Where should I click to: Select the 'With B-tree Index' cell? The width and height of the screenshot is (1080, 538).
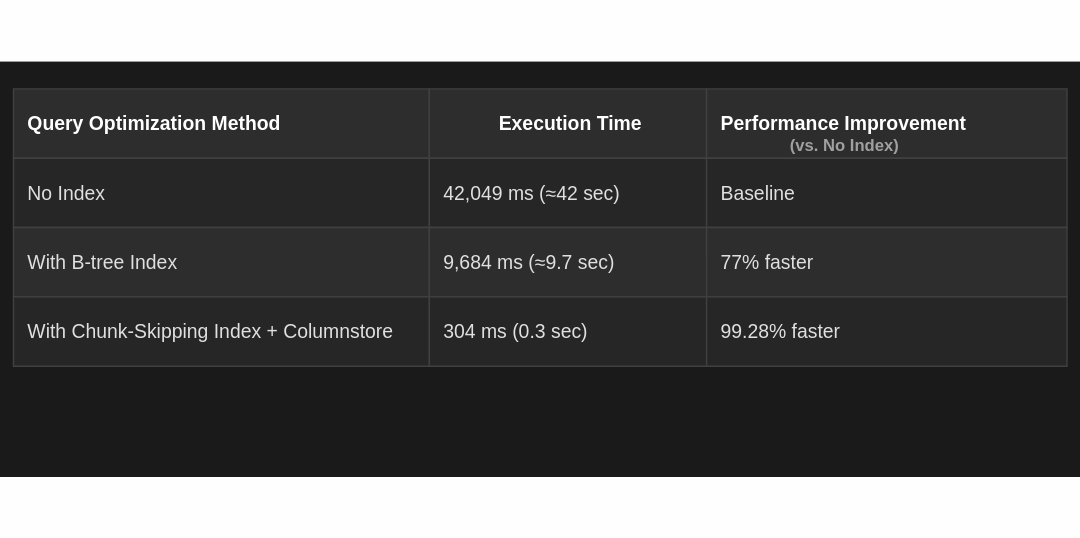click(102, 262)
